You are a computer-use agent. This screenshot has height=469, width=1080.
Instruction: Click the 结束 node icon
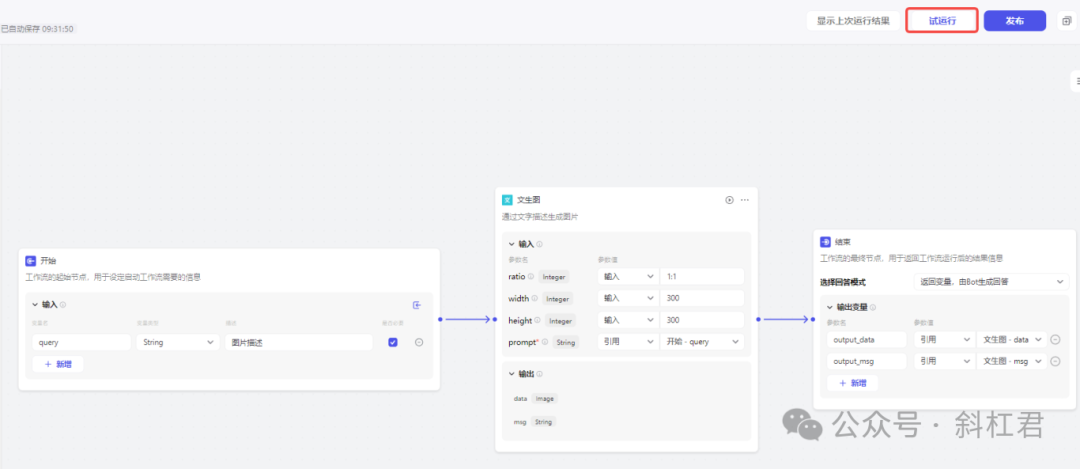[826, 242]
